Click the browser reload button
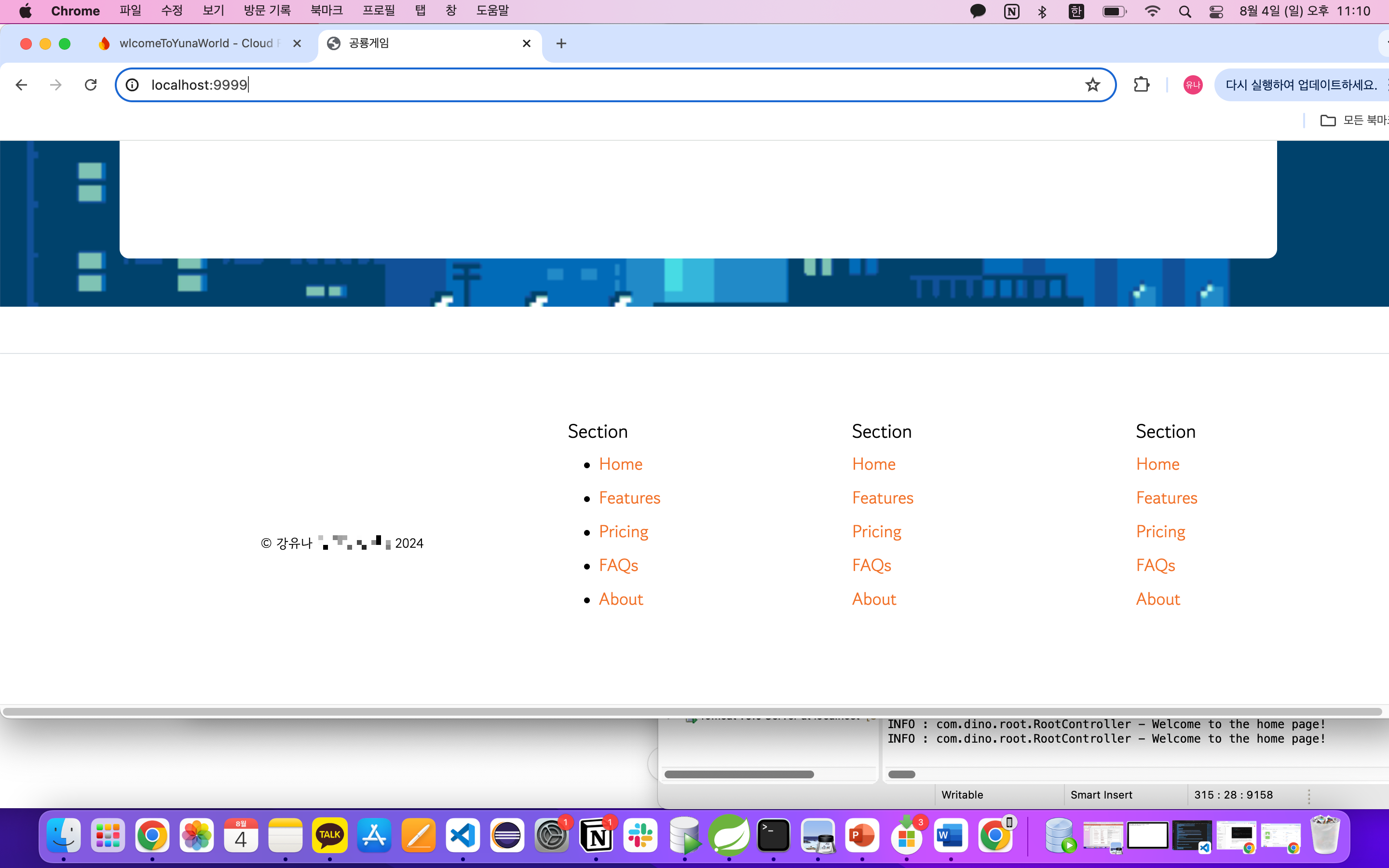The width and height of the screenshot is (1389, 868). [91, 85]
